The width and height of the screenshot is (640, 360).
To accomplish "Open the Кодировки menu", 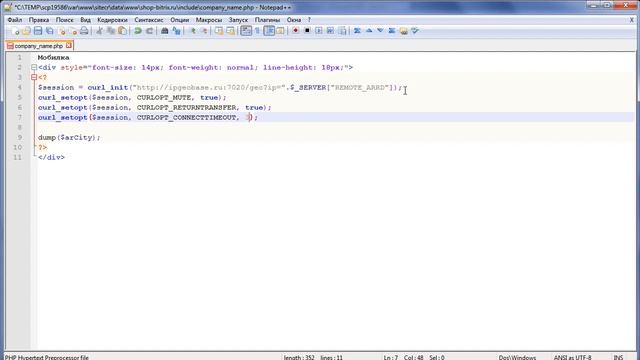I will point(112,20).
